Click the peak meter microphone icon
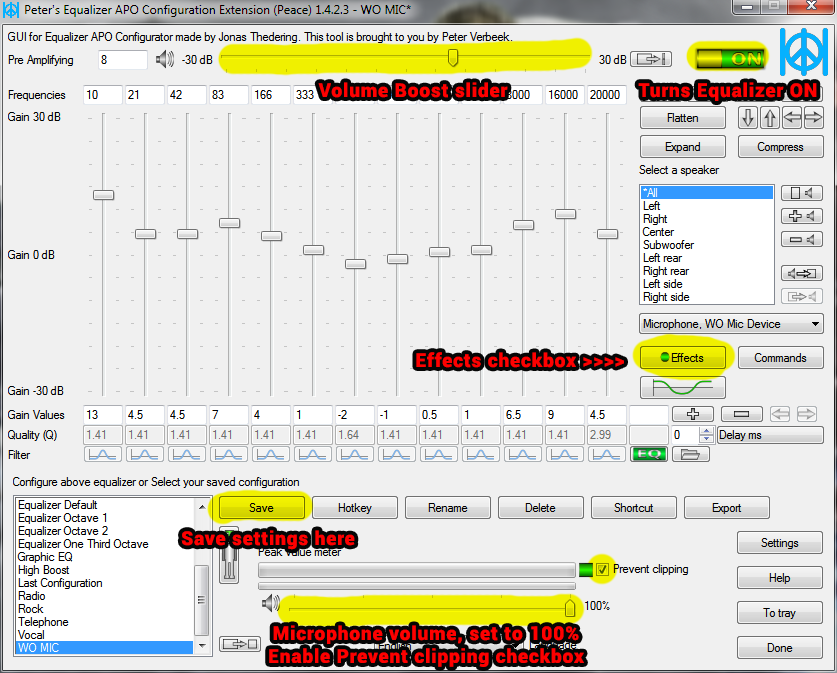Image resolution: width=837 pixels, height=673 pixels. point(229,555)
